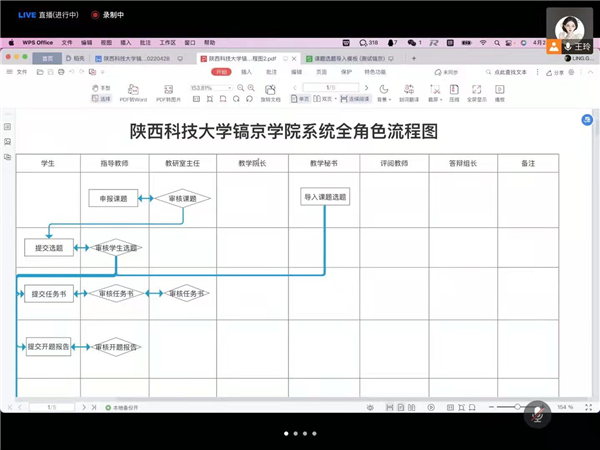Select the 手型 hand tool
Screen dimensions: 600x450
point(104,88)
